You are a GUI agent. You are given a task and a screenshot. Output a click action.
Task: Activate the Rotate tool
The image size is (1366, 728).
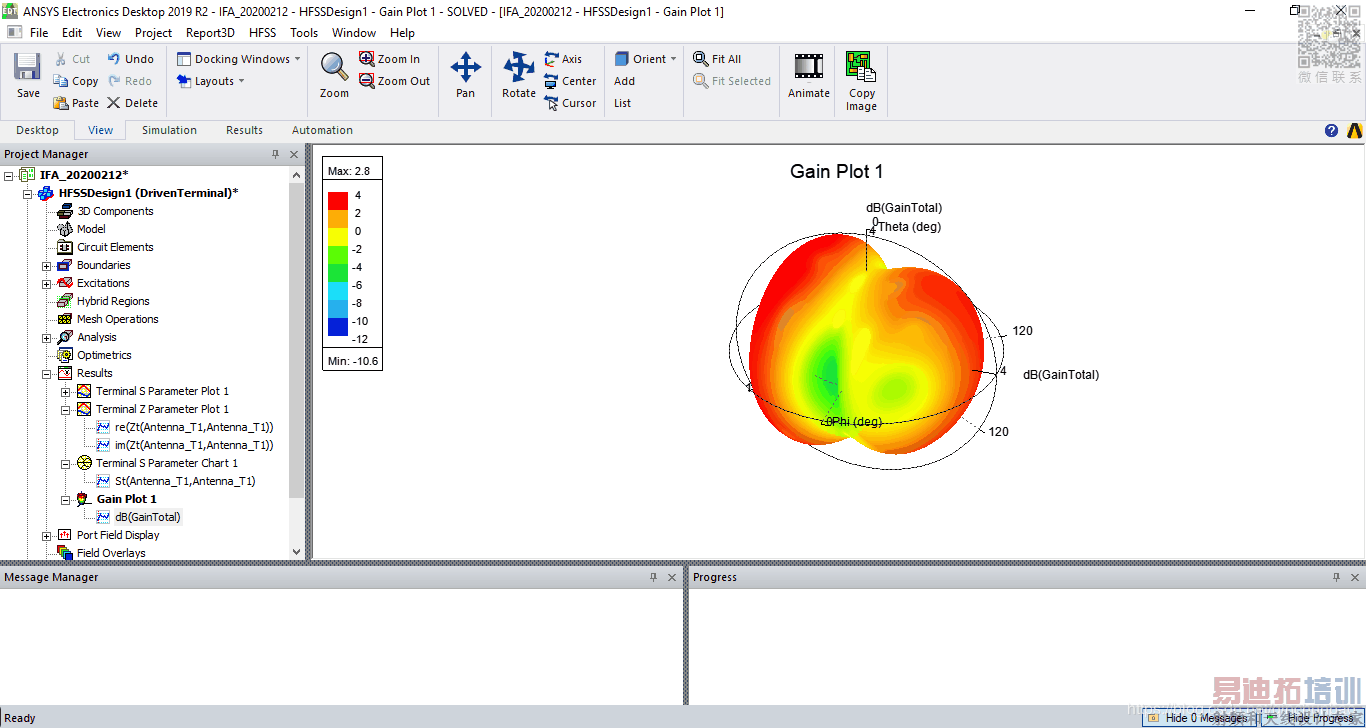(519, 75)
